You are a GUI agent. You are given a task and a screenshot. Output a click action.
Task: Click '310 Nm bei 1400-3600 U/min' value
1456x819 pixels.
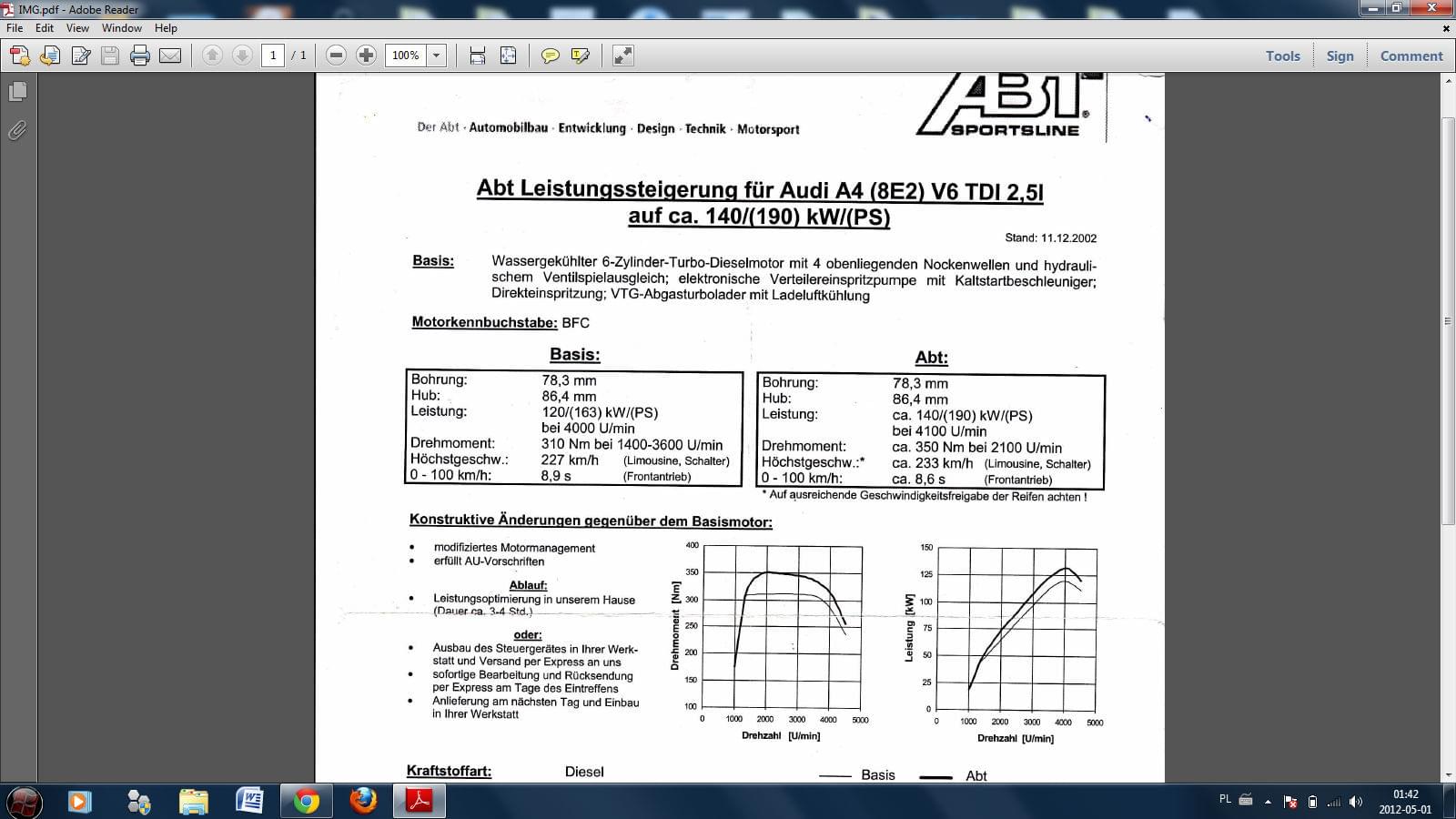(632, 445)
